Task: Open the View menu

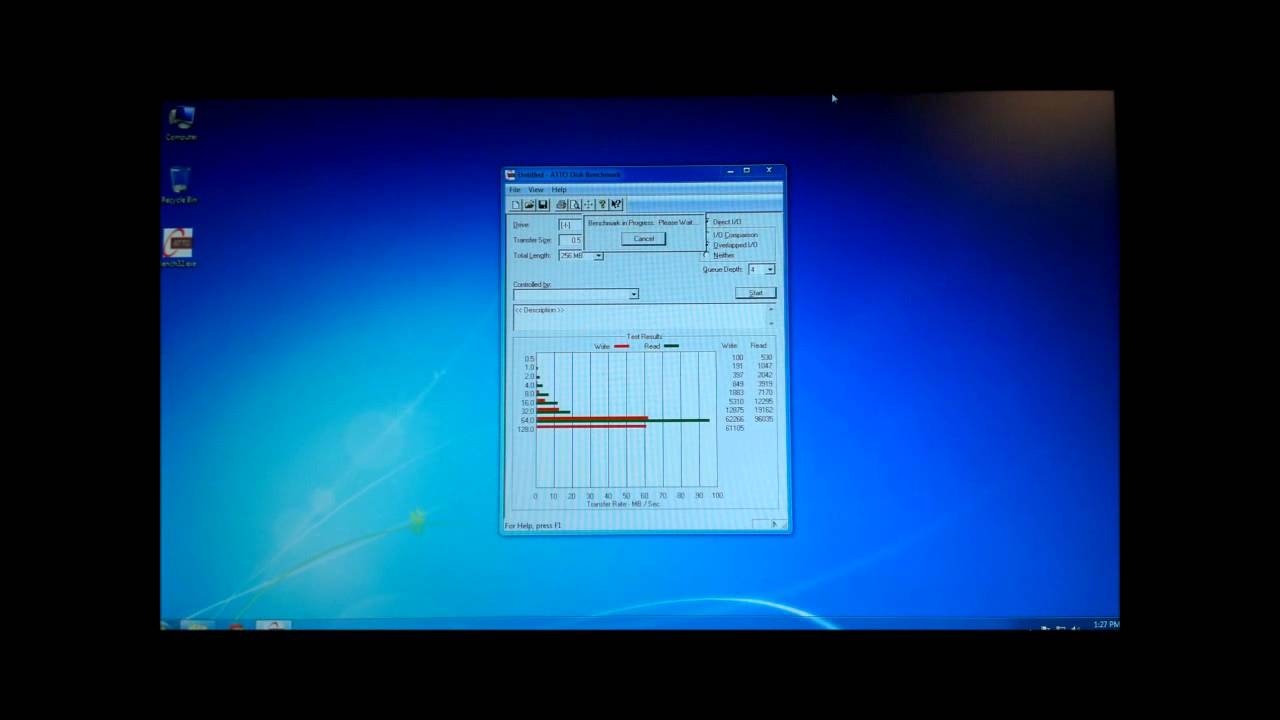Action: [x=536, y=190]
